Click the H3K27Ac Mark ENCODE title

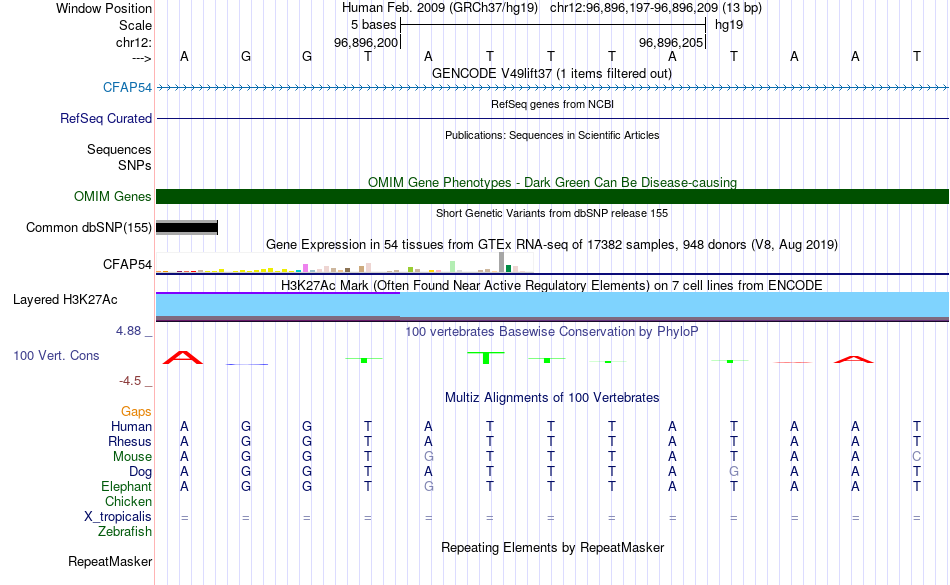tap(552, 285)
